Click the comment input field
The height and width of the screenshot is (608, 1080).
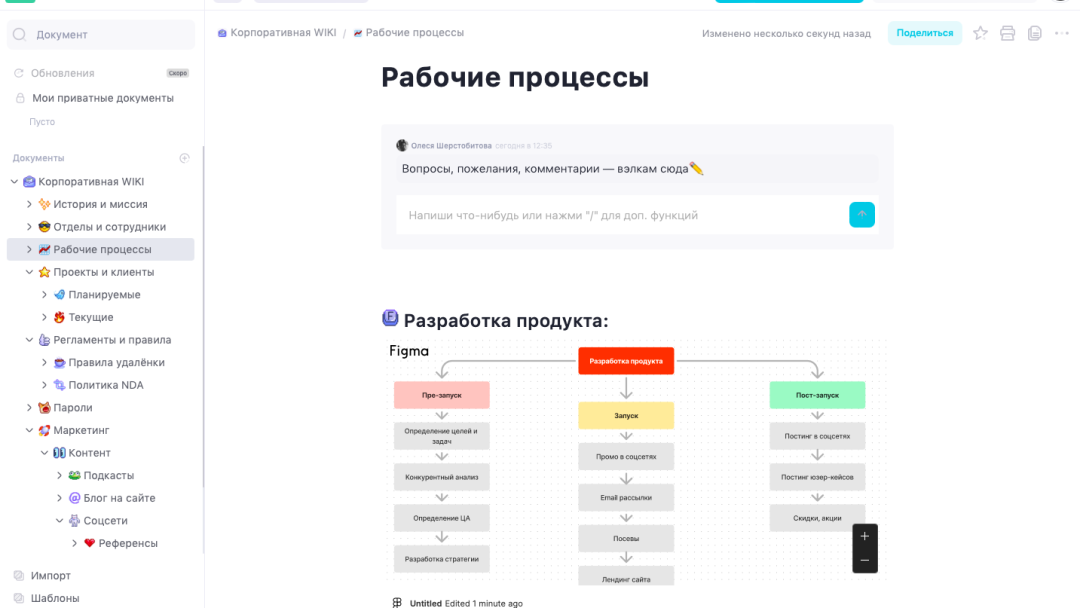coord(620,215)
